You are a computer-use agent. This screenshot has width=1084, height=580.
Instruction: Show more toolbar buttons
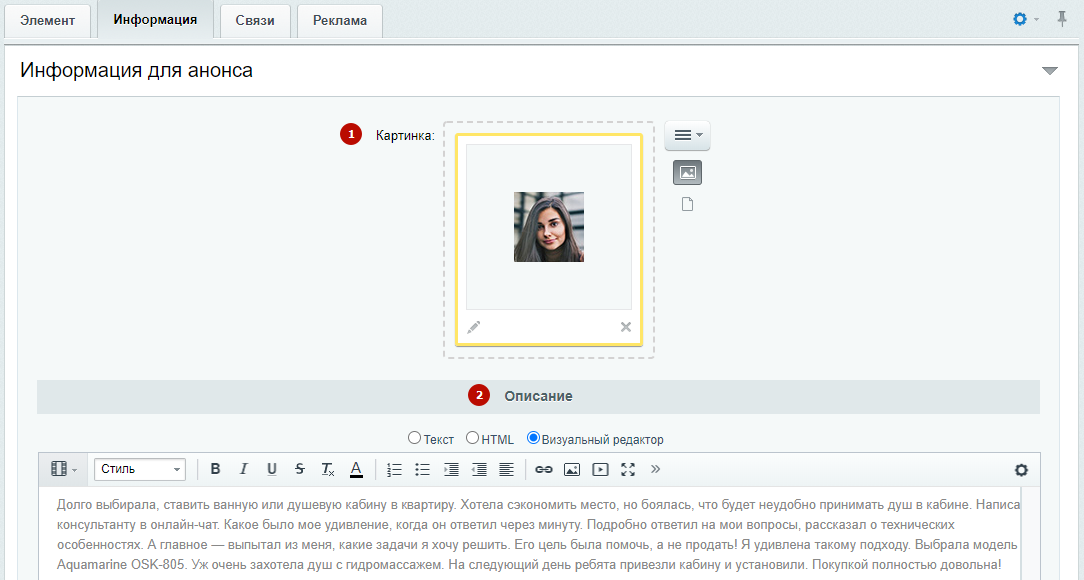click(x=655, y=469)
